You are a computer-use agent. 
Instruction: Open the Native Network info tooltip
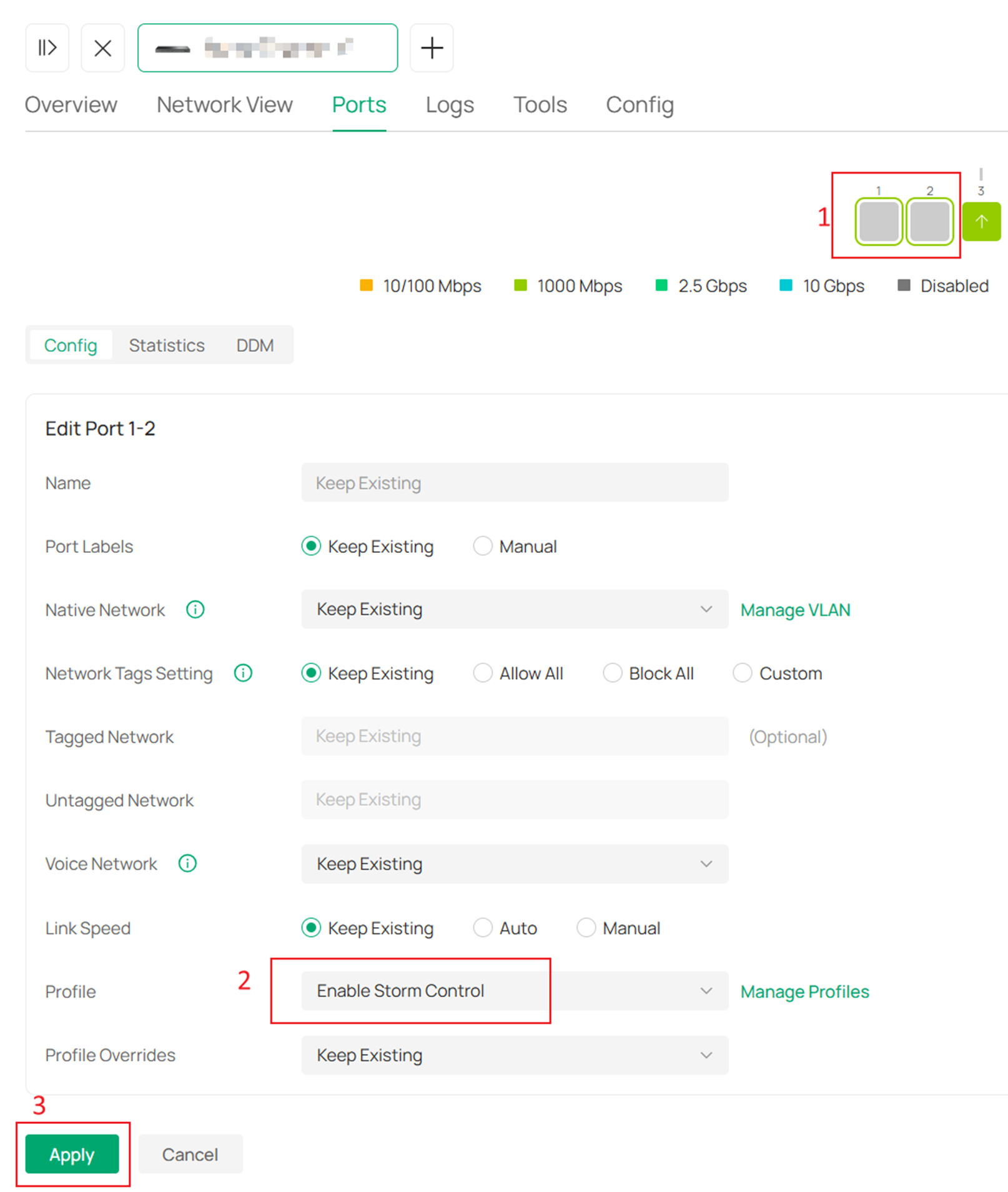pyautogui.click(x=194, y=610)
